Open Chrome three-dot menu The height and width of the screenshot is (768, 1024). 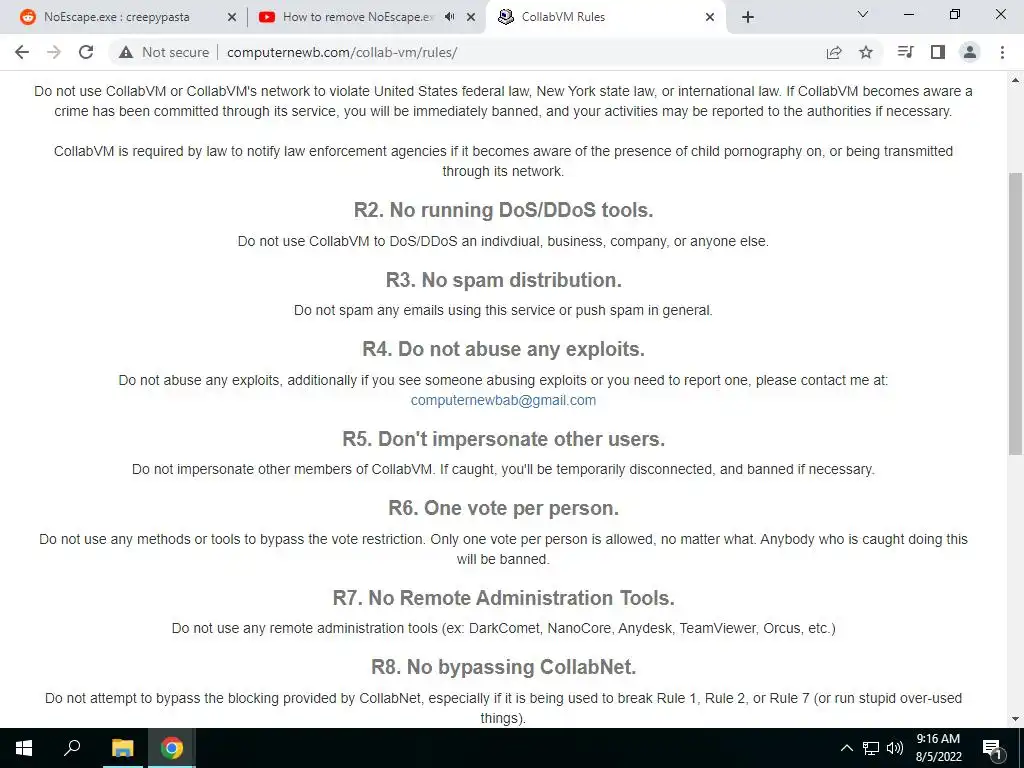1002,52
